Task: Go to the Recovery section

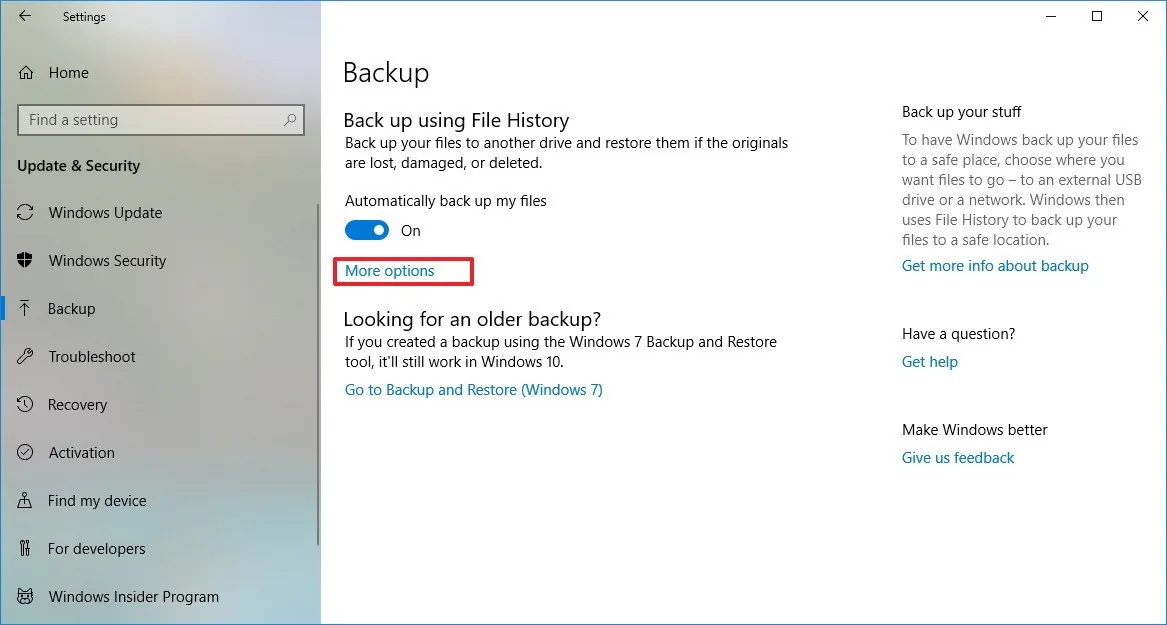Action: point(77,405)
